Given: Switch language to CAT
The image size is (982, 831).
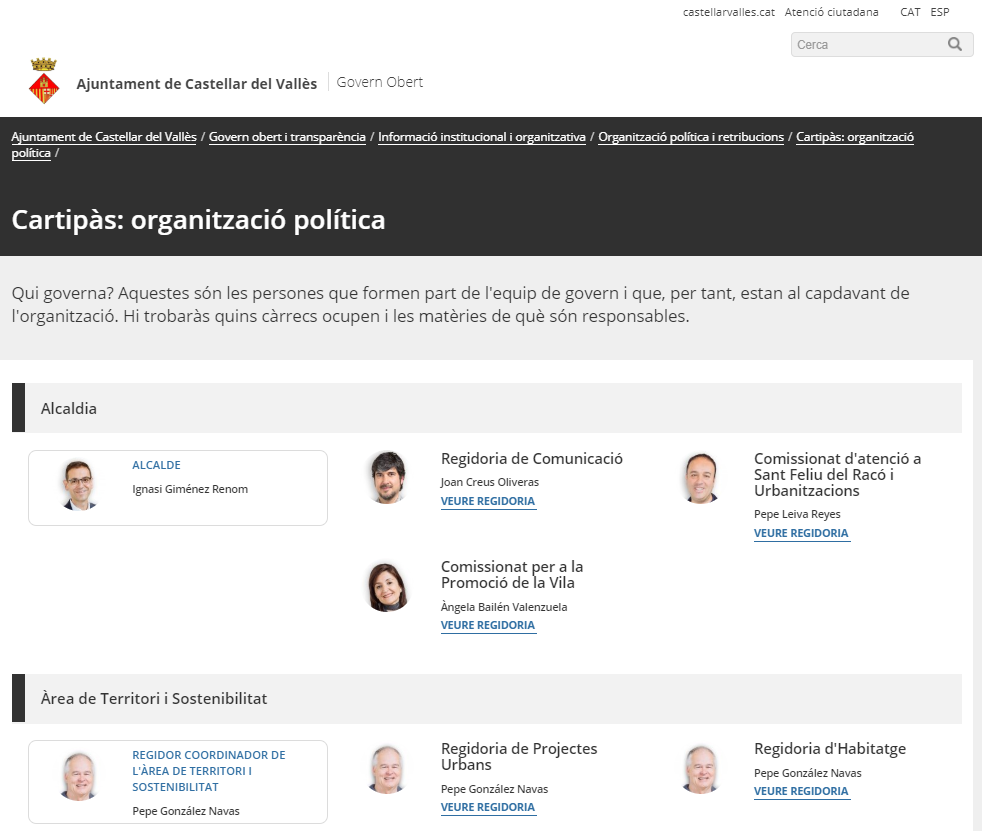Looking at the screenshot, I should (x=910, y=12).
